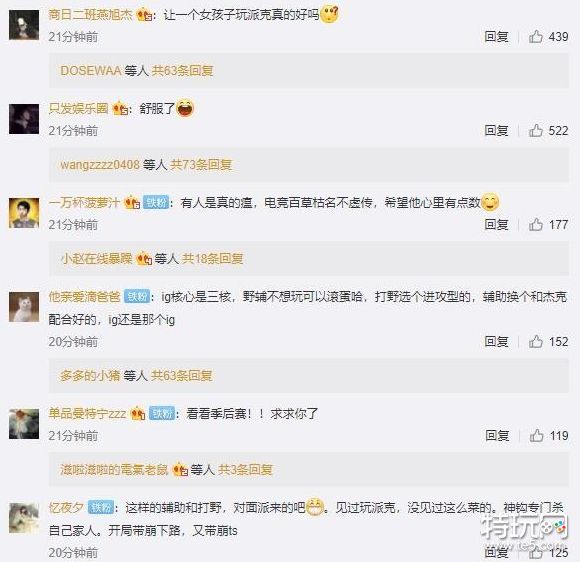
Task: Expand the 共18条回复 replies thread
Action: [212, 259]
